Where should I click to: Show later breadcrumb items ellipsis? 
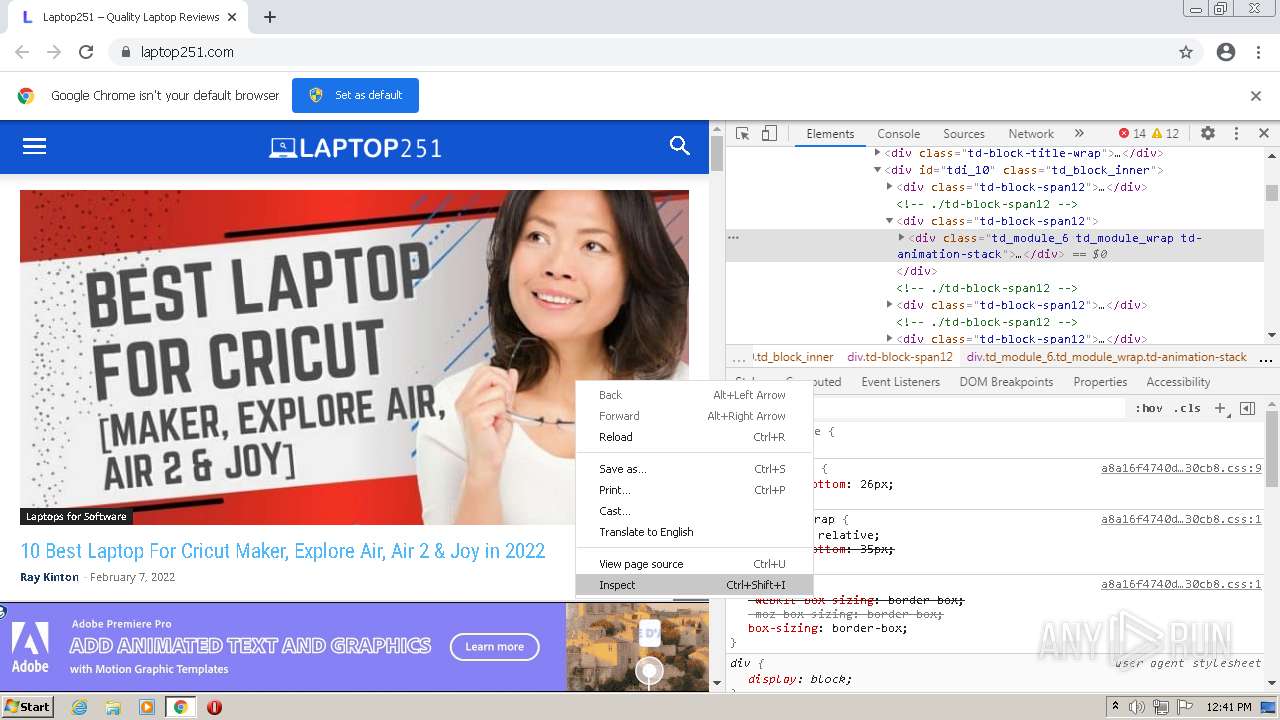(1265, 357)
